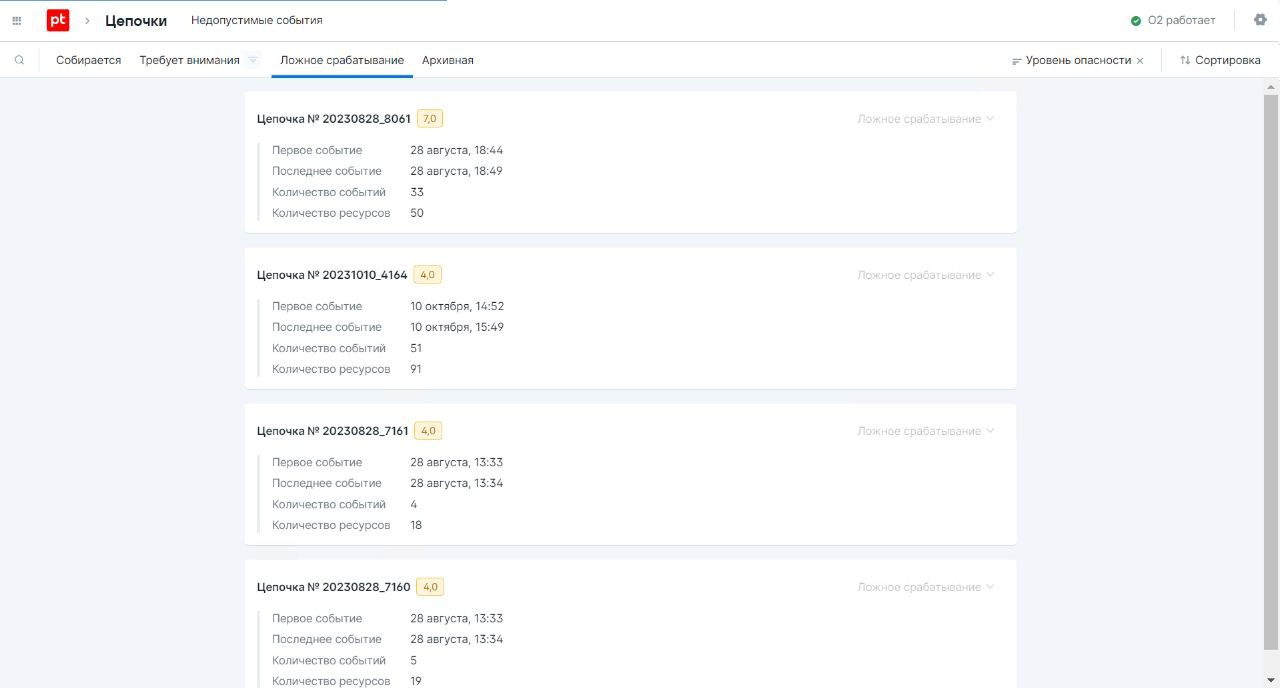Screen dimensions: 1280x688
Task: Open status dropdown for chain 20230828_7160
Action: point(990,587)
